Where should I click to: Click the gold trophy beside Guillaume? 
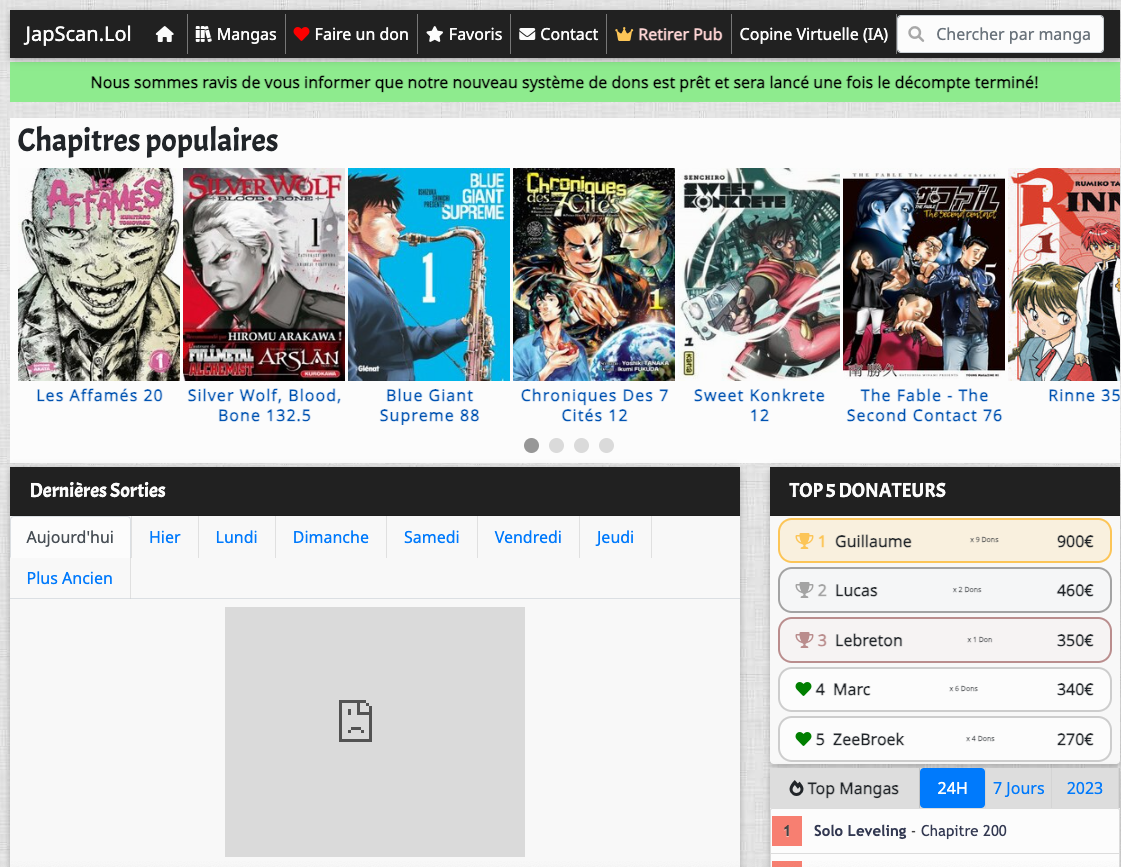pyautogui.click(x=804, y=541)
